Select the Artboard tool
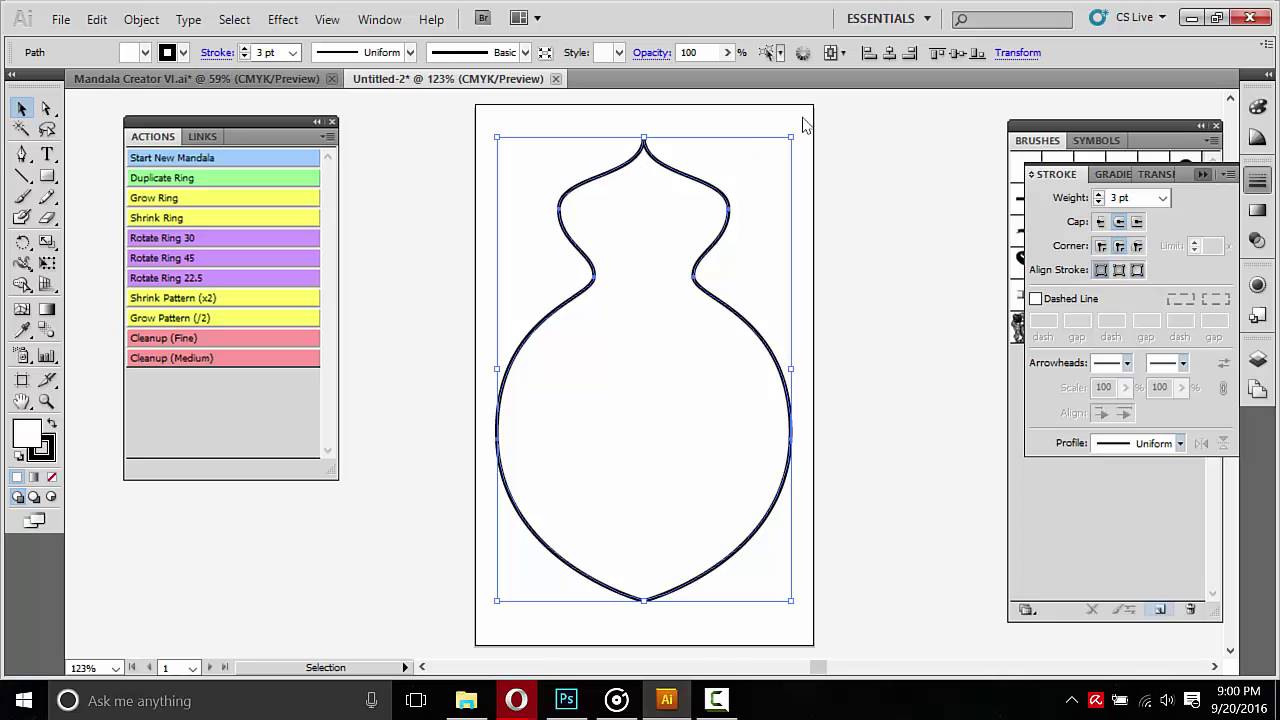 point(22,380)
